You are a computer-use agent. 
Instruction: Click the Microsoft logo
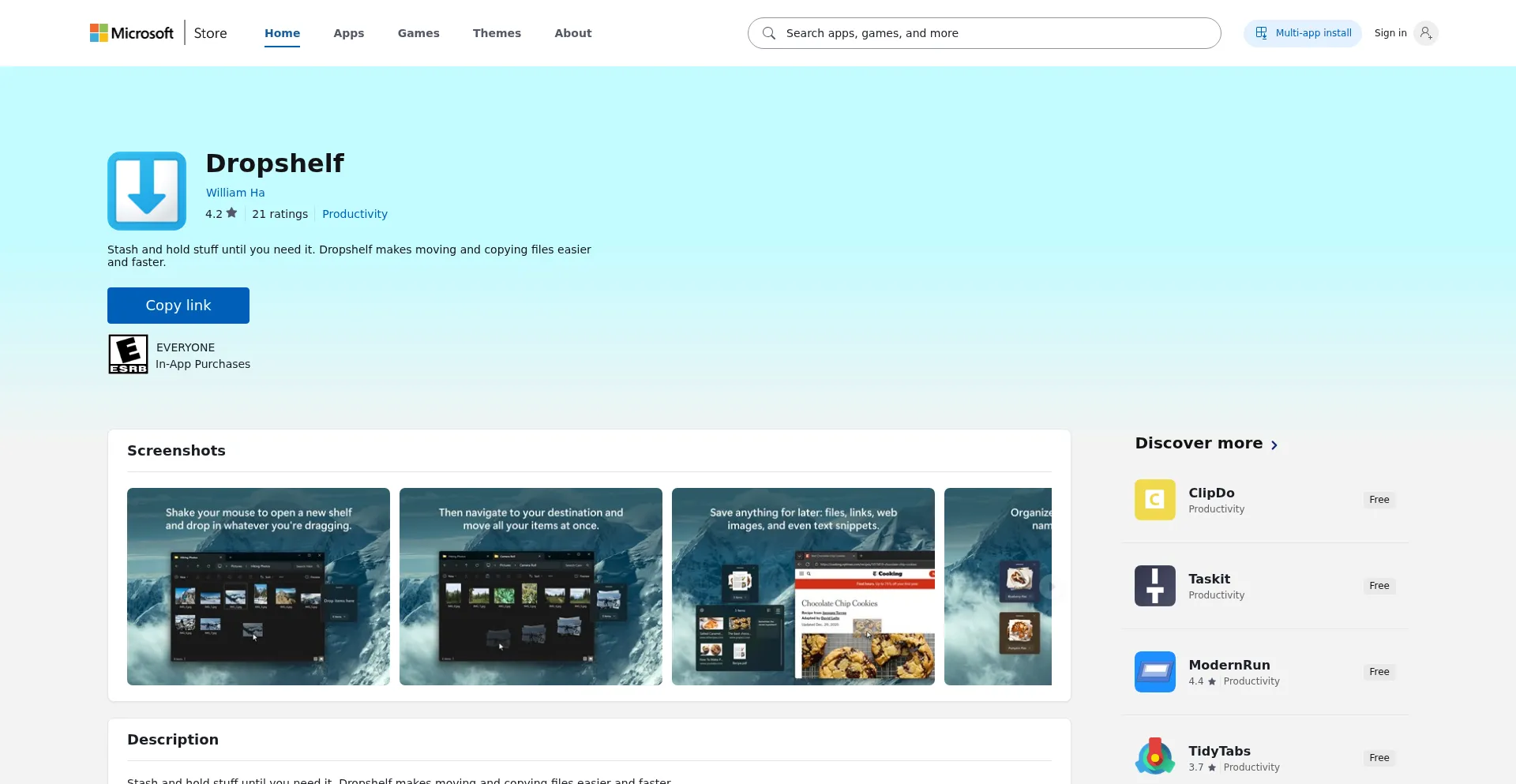tap(132, 33)
